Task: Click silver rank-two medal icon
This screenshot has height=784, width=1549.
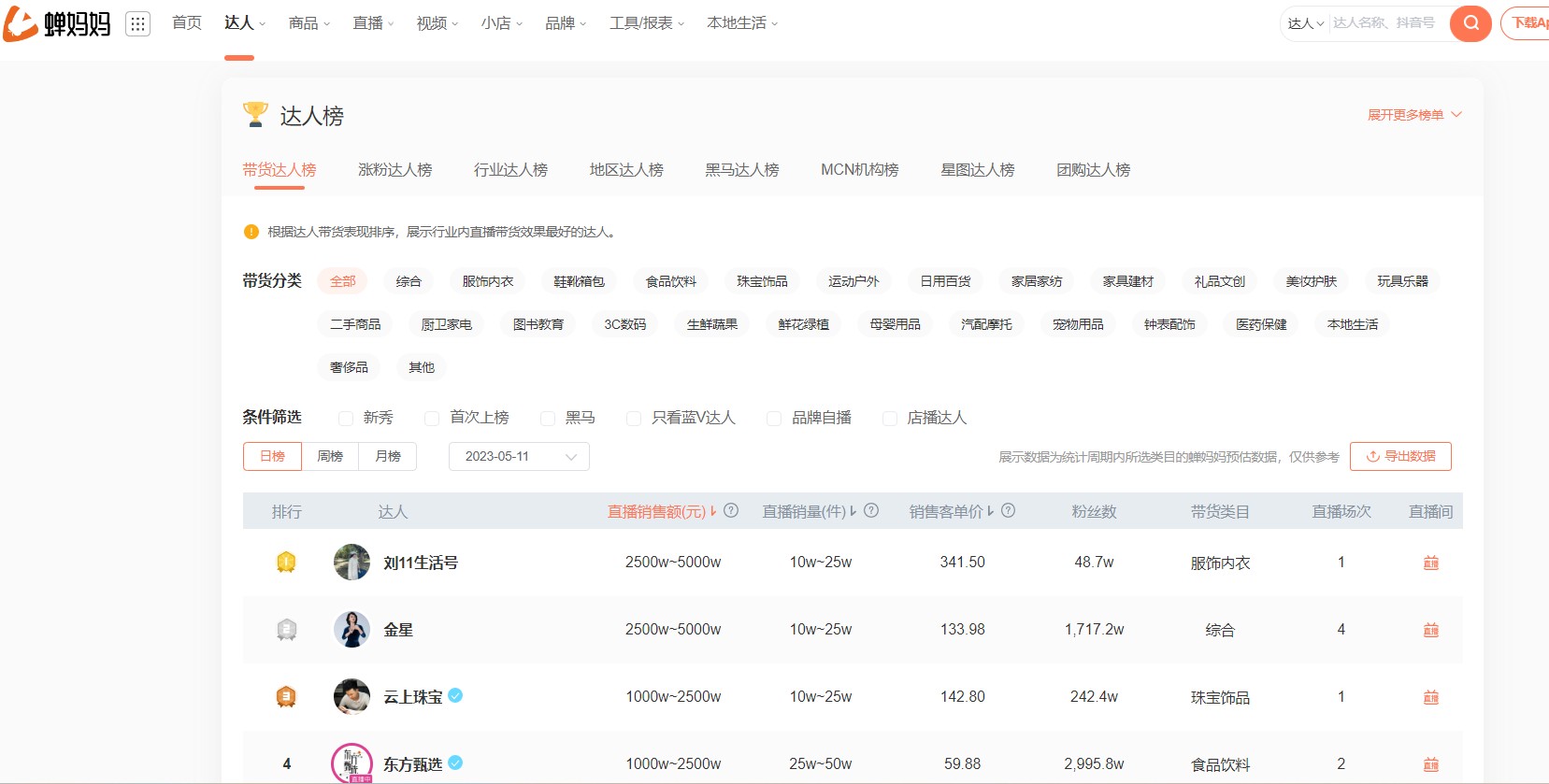Action: point(286,630)
